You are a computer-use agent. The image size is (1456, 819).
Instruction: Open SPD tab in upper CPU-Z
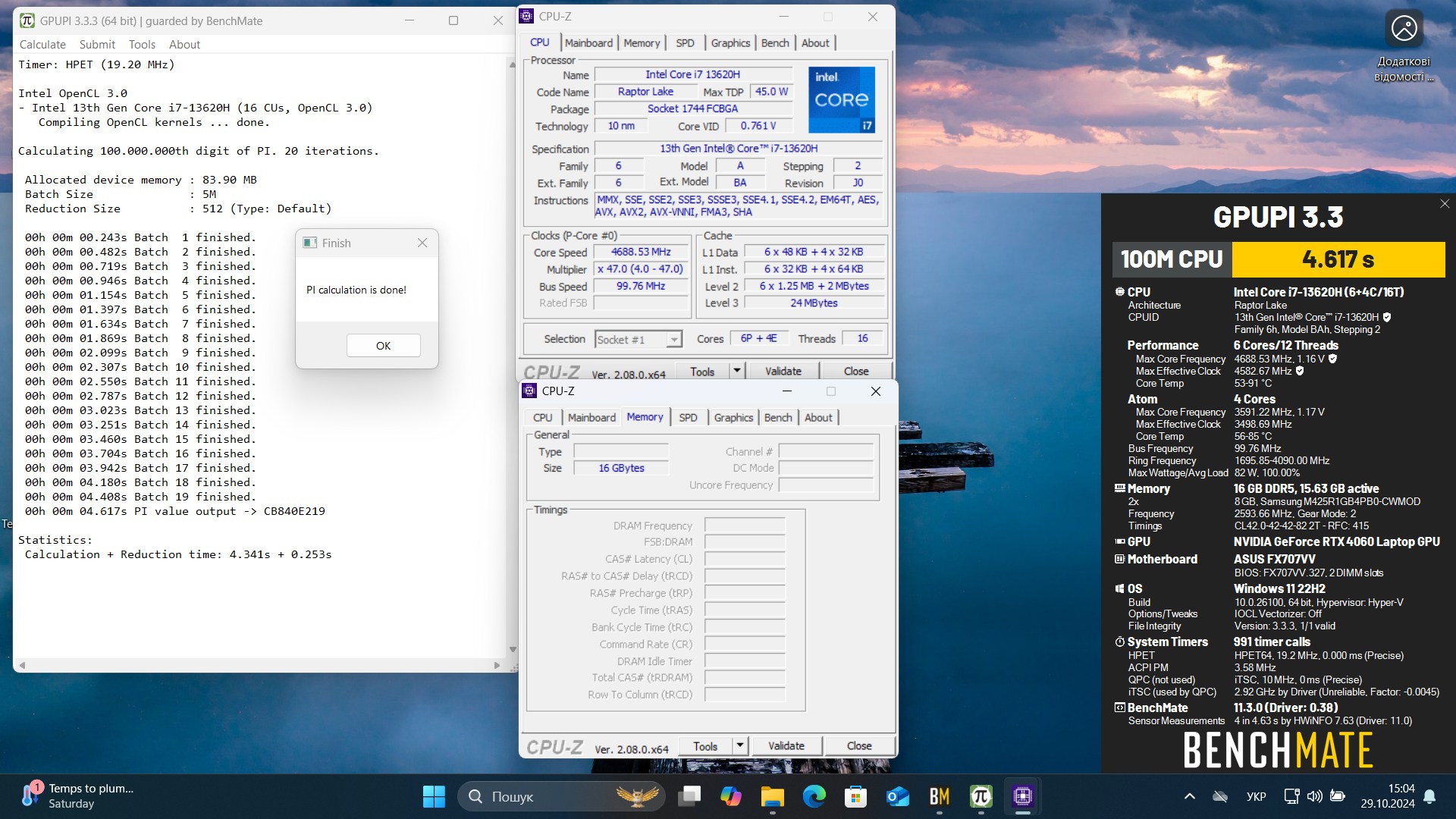pyautogui.click(x=685, y=43)
